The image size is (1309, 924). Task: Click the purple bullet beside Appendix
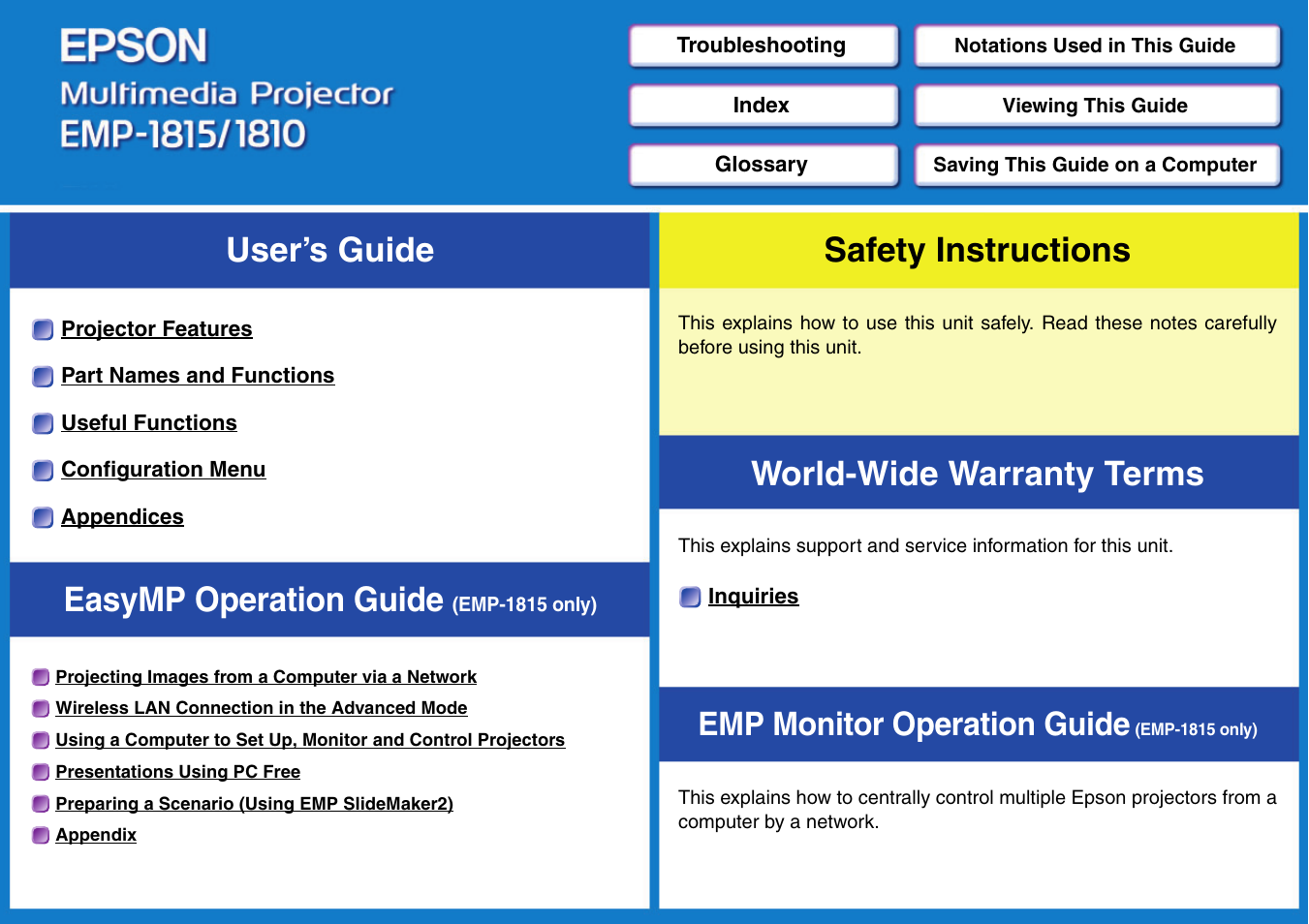(x=41, y=836)
